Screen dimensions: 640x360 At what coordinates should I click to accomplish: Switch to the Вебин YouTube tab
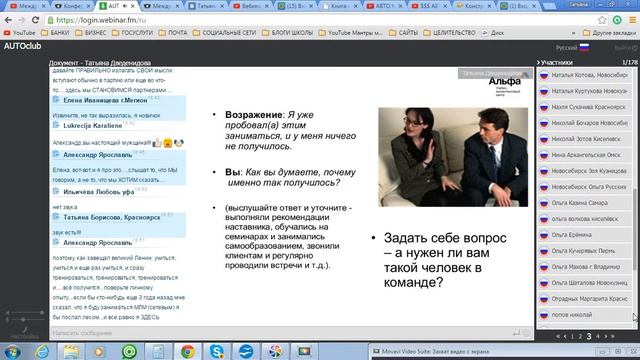point(251,6)
